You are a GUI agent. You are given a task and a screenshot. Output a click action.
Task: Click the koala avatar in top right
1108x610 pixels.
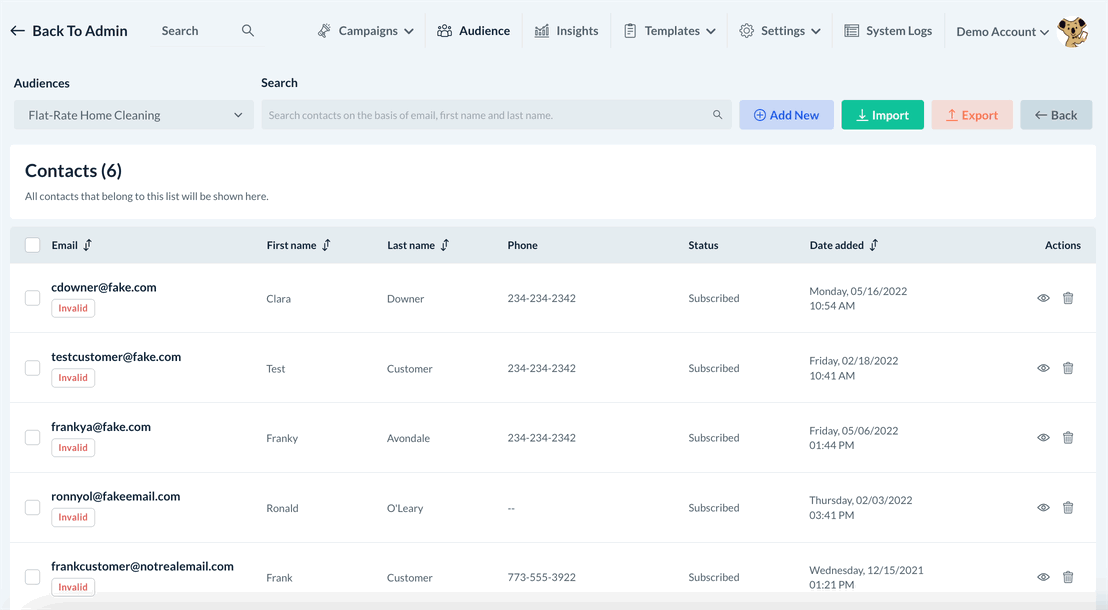[x=1072, y=31]
